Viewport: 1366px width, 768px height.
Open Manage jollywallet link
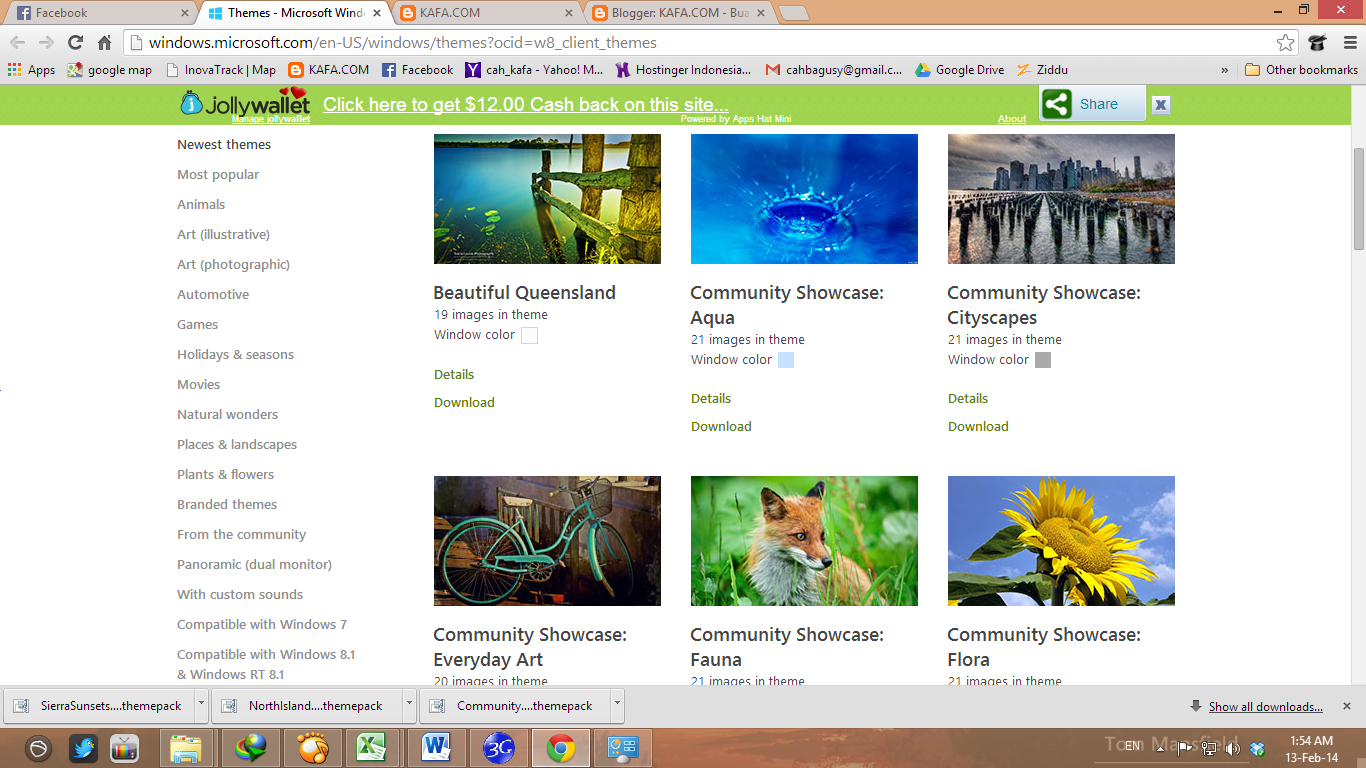271,119
